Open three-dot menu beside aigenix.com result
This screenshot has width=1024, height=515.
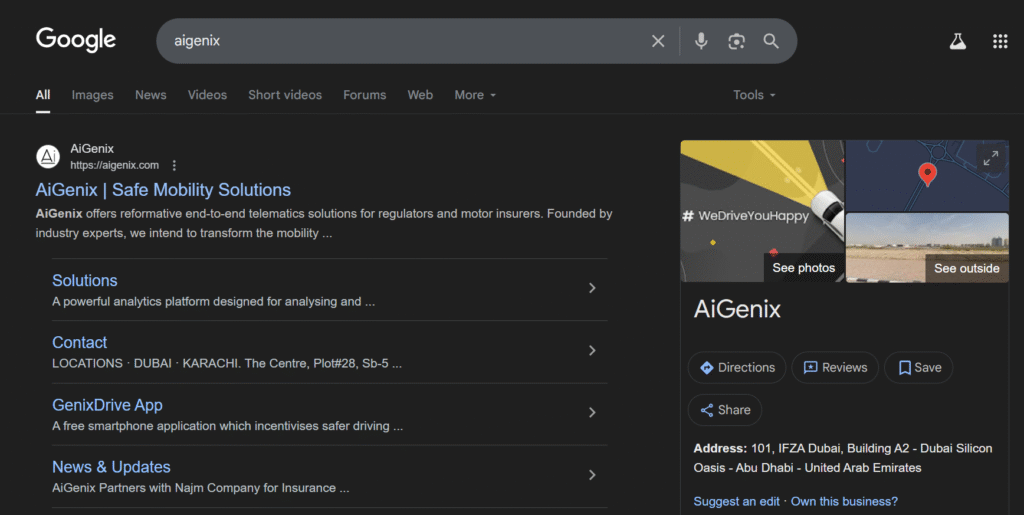click(174, 165)
